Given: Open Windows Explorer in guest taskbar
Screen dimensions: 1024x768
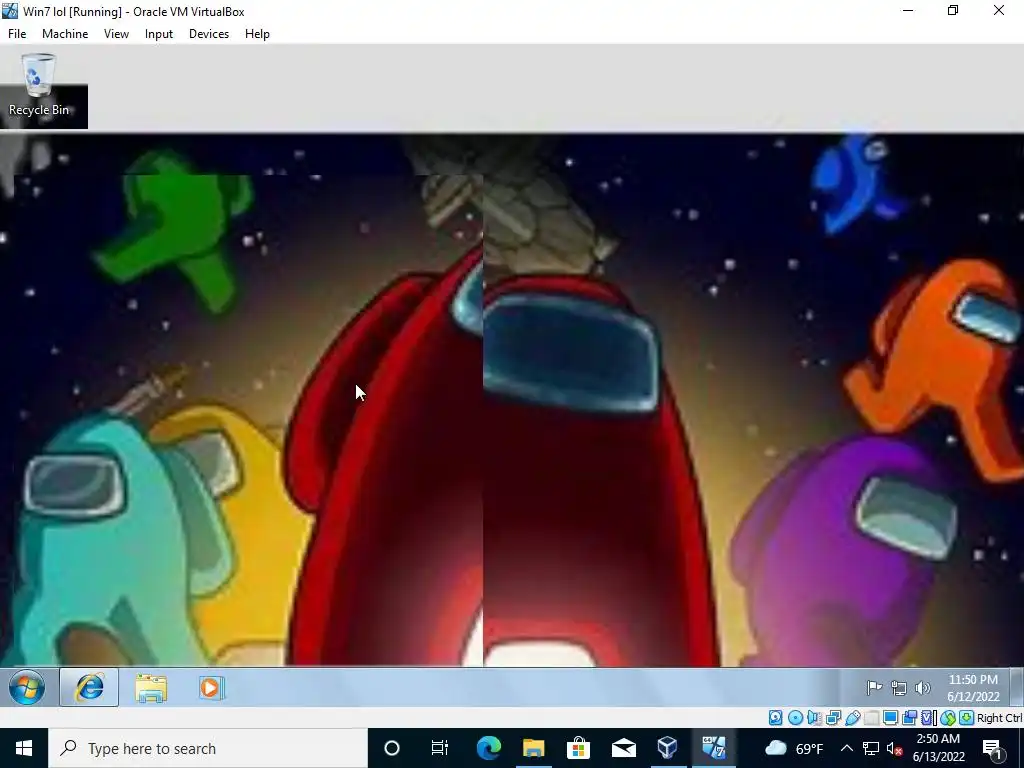Looking at the screenshot, I should pyautogui.click(x=151, y=688).
